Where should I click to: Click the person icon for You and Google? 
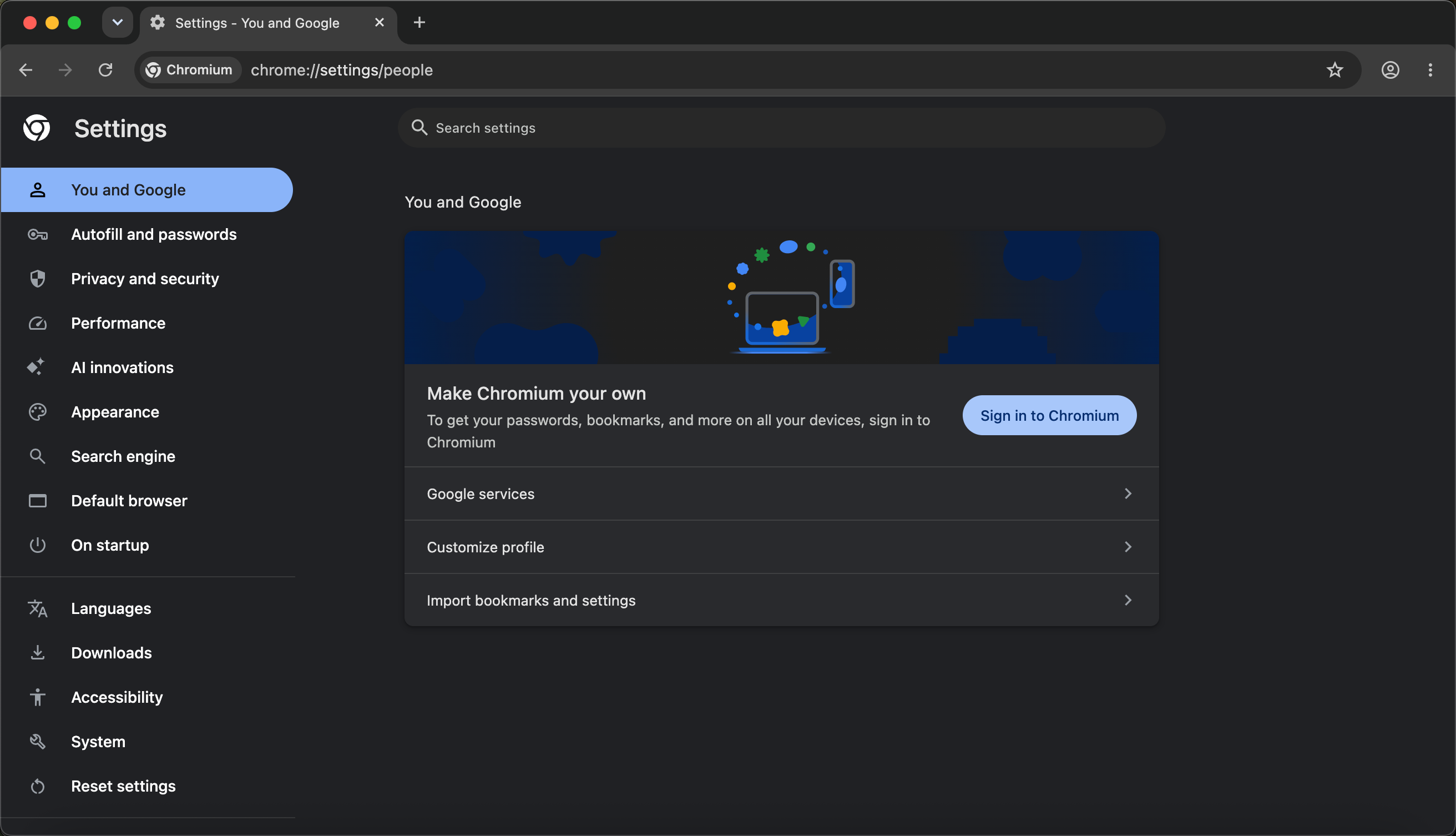pyautogui.click(x=38, y=190)
